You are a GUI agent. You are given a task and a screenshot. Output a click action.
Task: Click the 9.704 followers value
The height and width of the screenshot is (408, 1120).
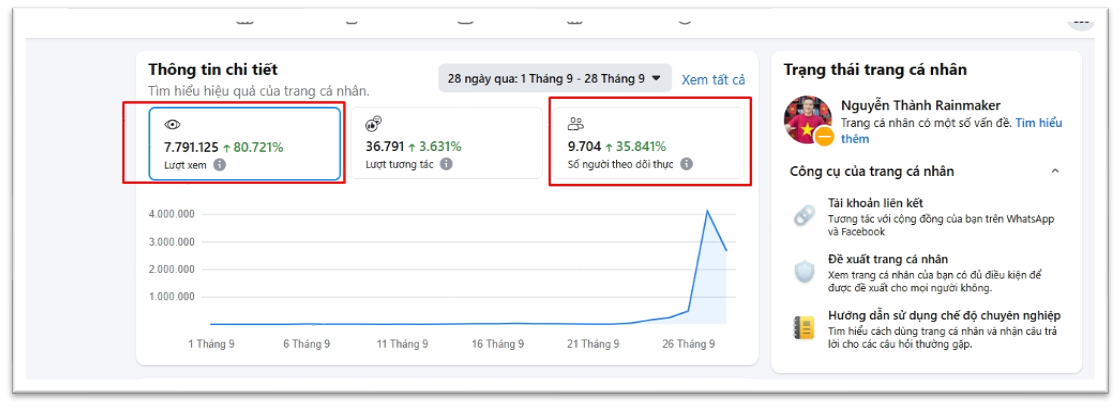584,147
